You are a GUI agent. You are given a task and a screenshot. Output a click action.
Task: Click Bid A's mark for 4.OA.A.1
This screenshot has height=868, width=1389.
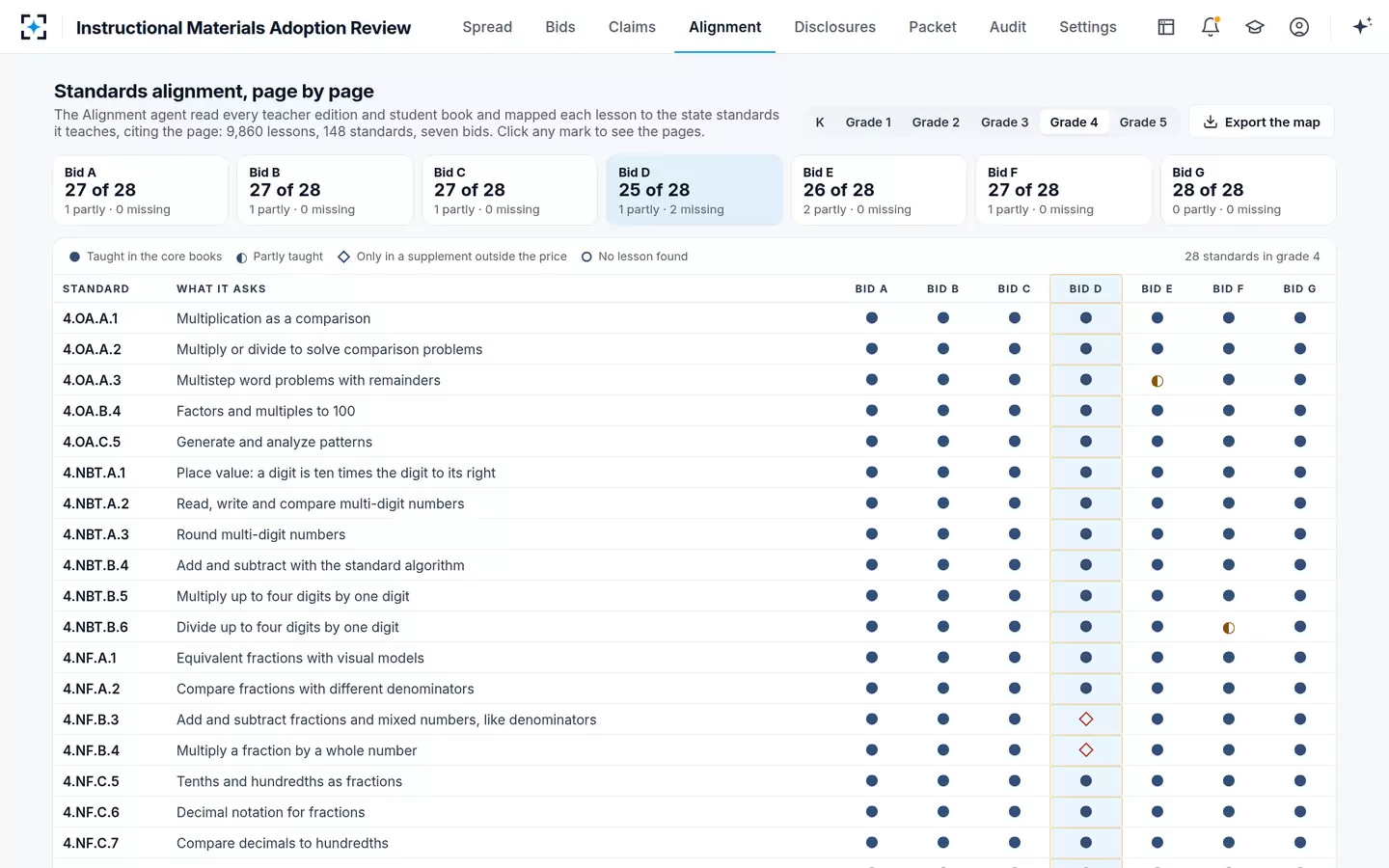872,318
